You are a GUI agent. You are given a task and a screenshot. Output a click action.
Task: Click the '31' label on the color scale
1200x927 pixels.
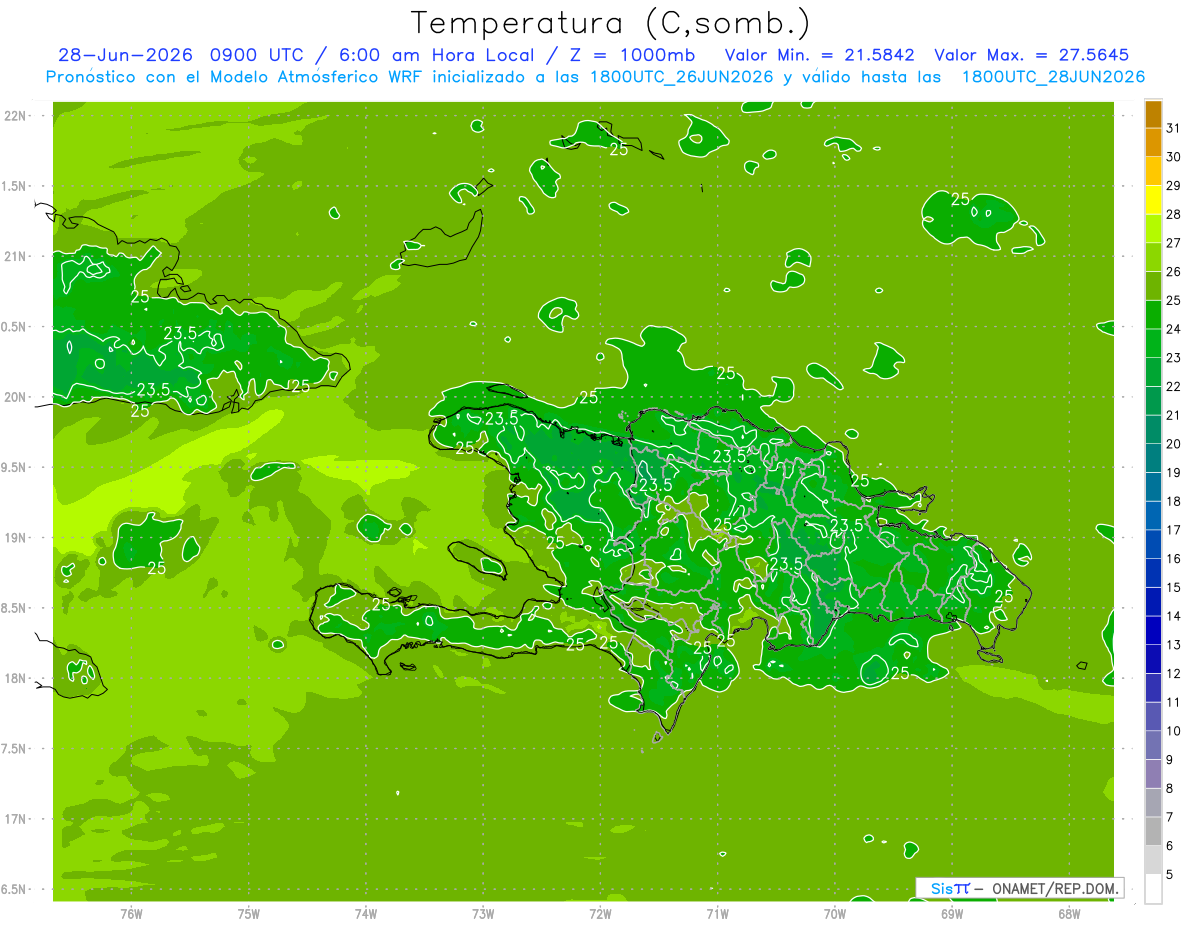coord(1173,128)
